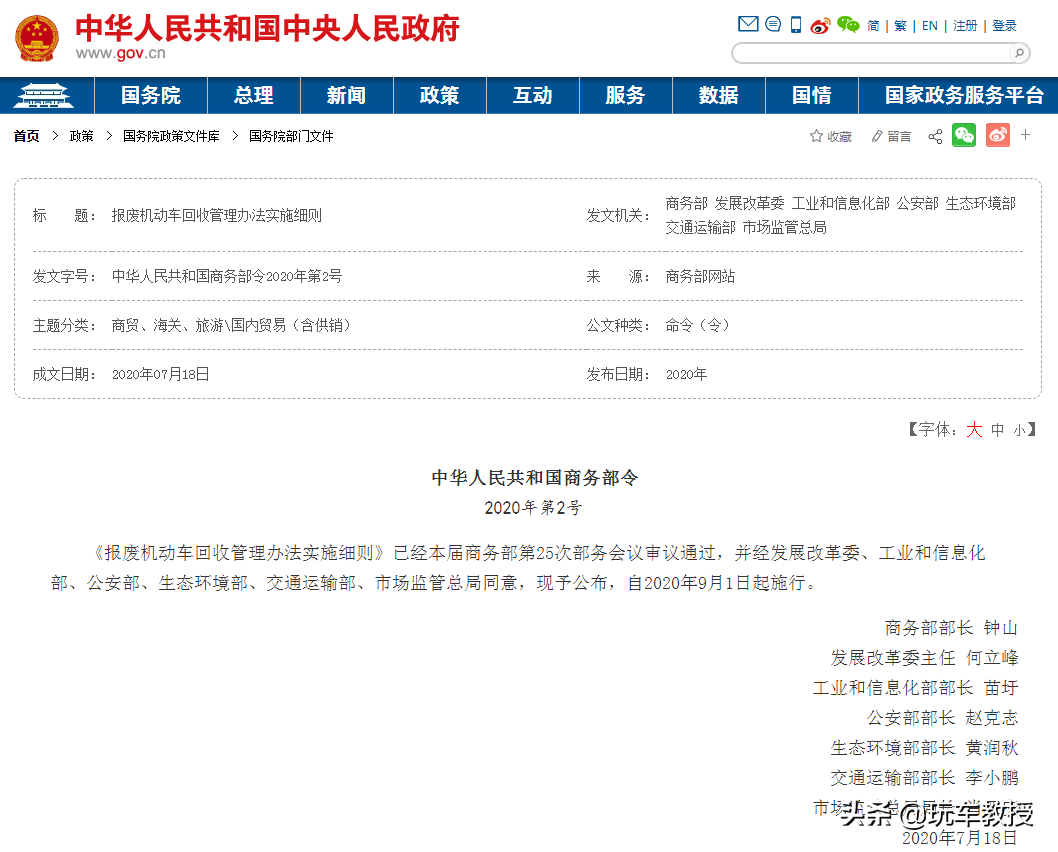Open the share icon beside 留言
The width and height of the screenshot is (1058, 852).
[x=935, y=136]
